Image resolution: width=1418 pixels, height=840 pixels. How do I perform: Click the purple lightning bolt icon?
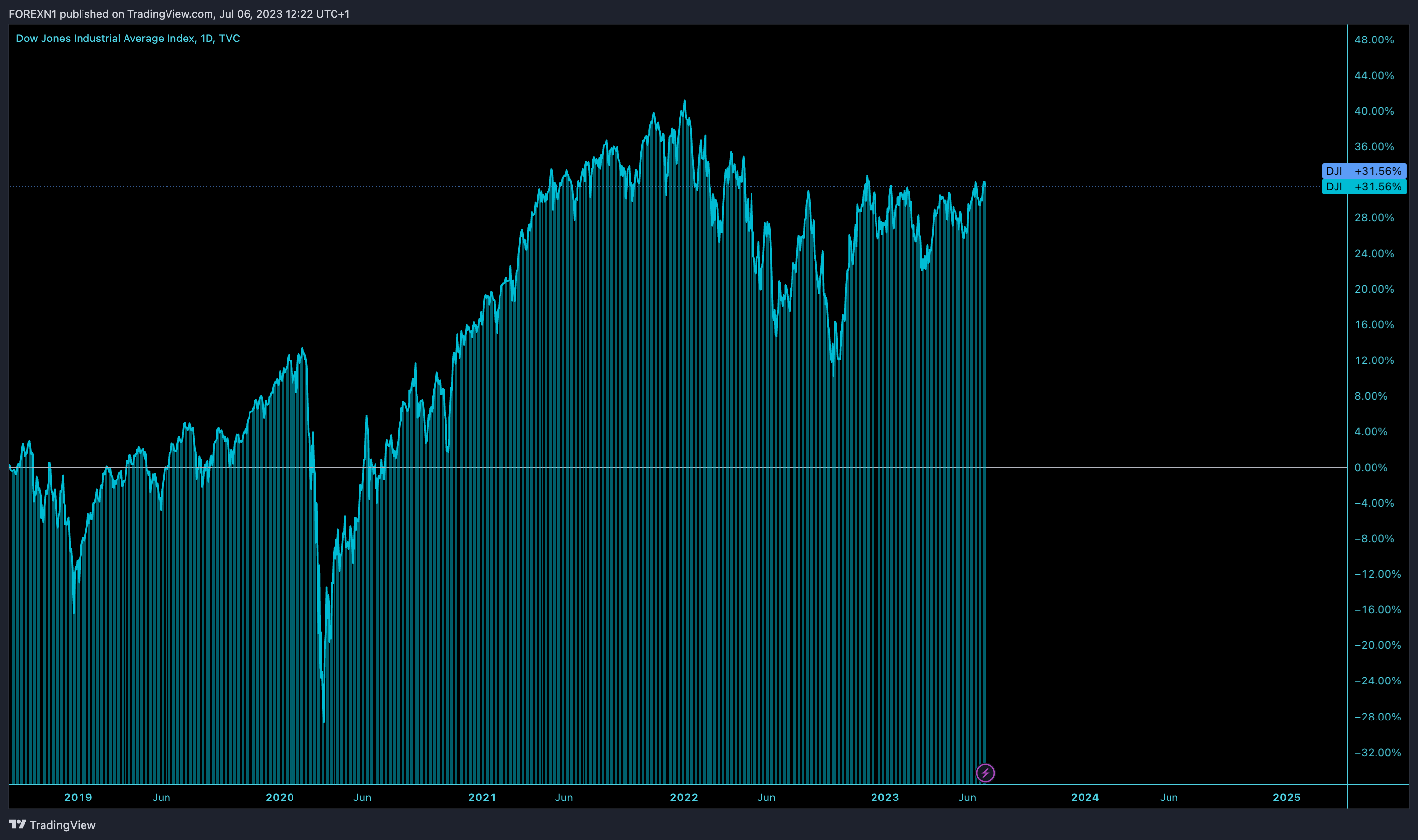click(985, 773)
